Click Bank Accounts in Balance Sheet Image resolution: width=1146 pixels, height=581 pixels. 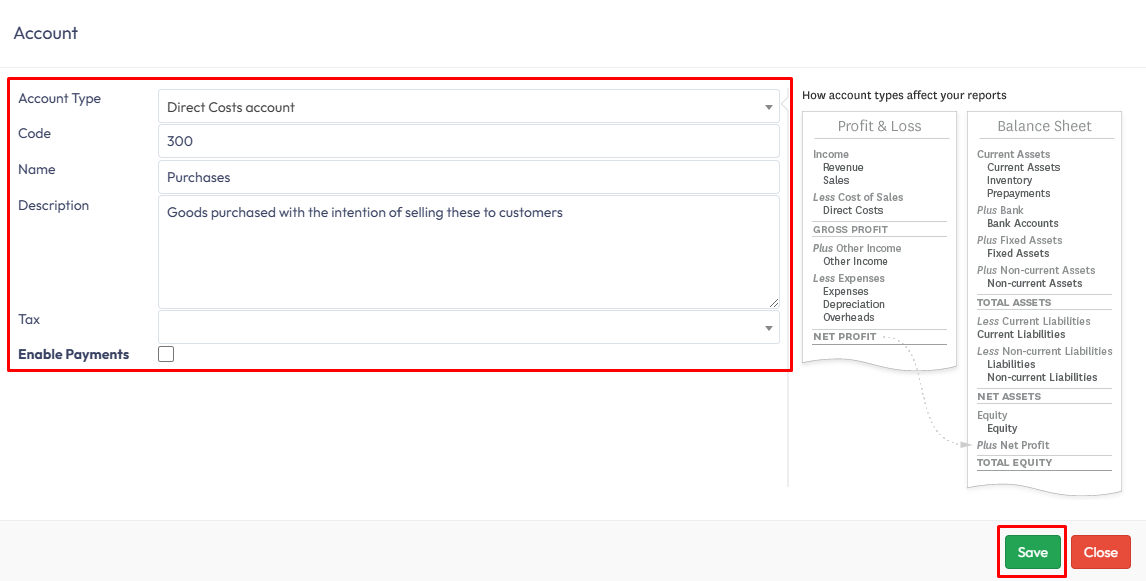tap(1022, 224)
